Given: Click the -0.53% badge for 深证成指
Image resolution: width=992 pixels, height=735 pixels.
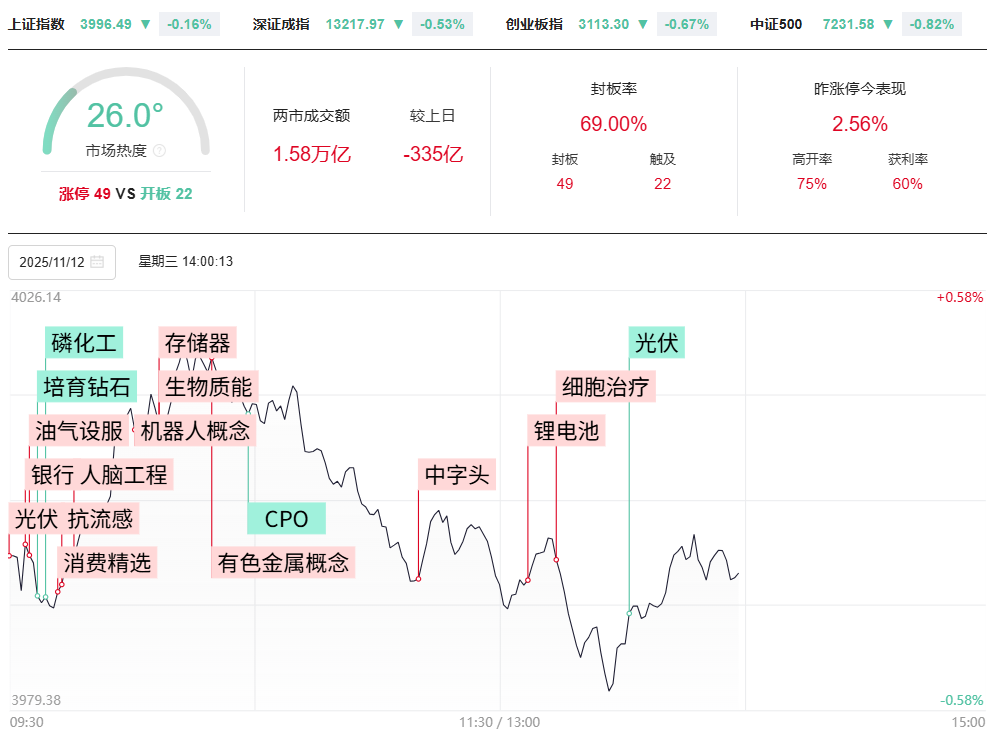Looking at the screenshot, I should [441, 24].
